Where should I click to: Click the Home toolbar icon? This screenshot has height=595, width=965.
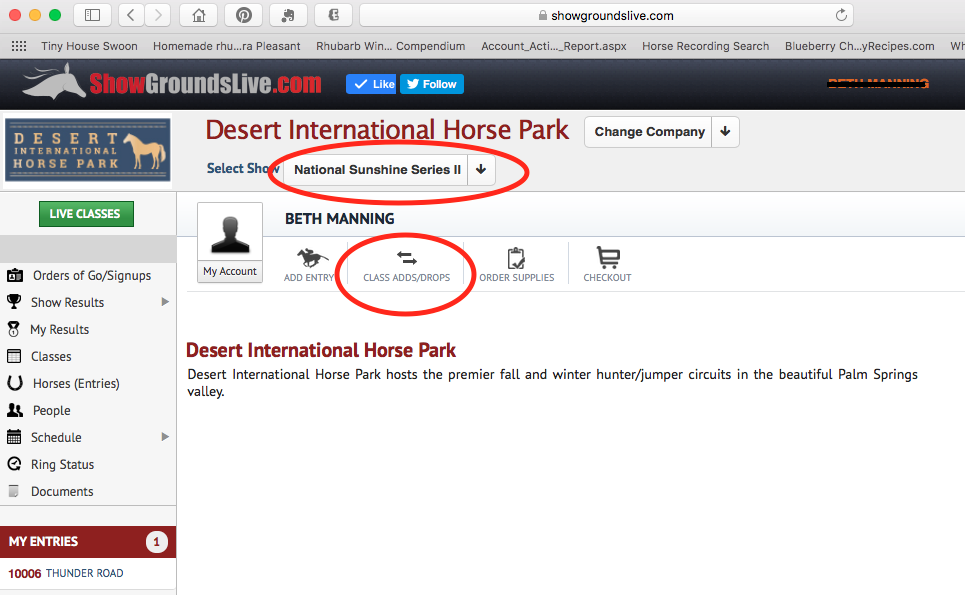[198, 15]
